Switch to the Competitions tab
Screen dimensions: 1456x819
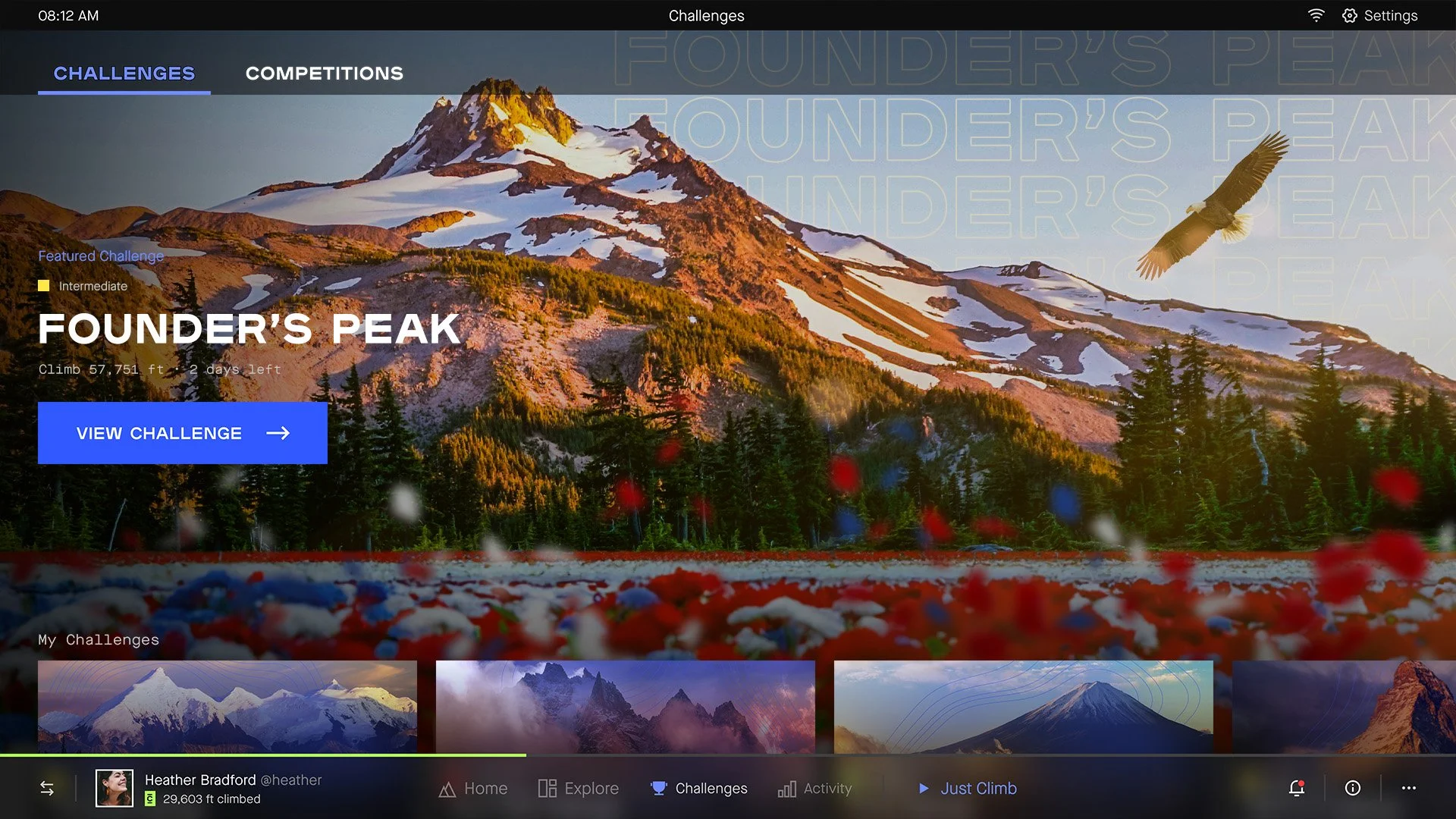(324, 74)
